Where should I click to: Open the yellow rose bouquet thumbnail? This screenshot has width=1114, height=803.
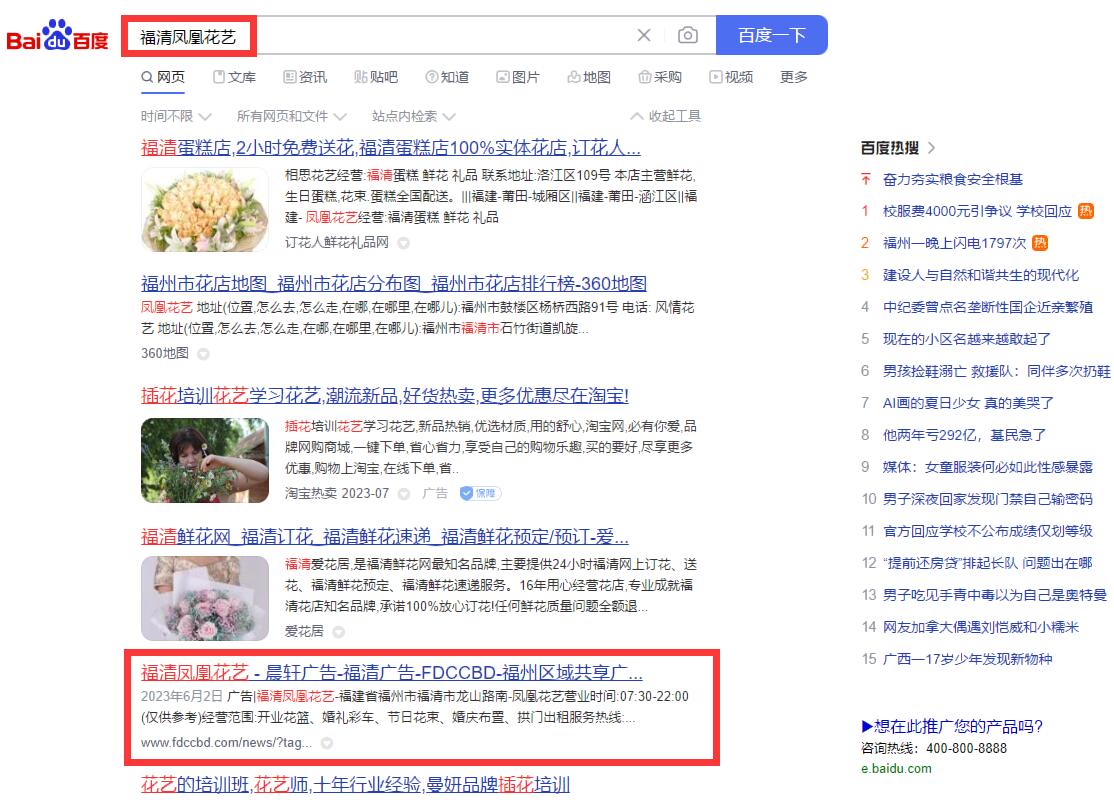(205, 210)
